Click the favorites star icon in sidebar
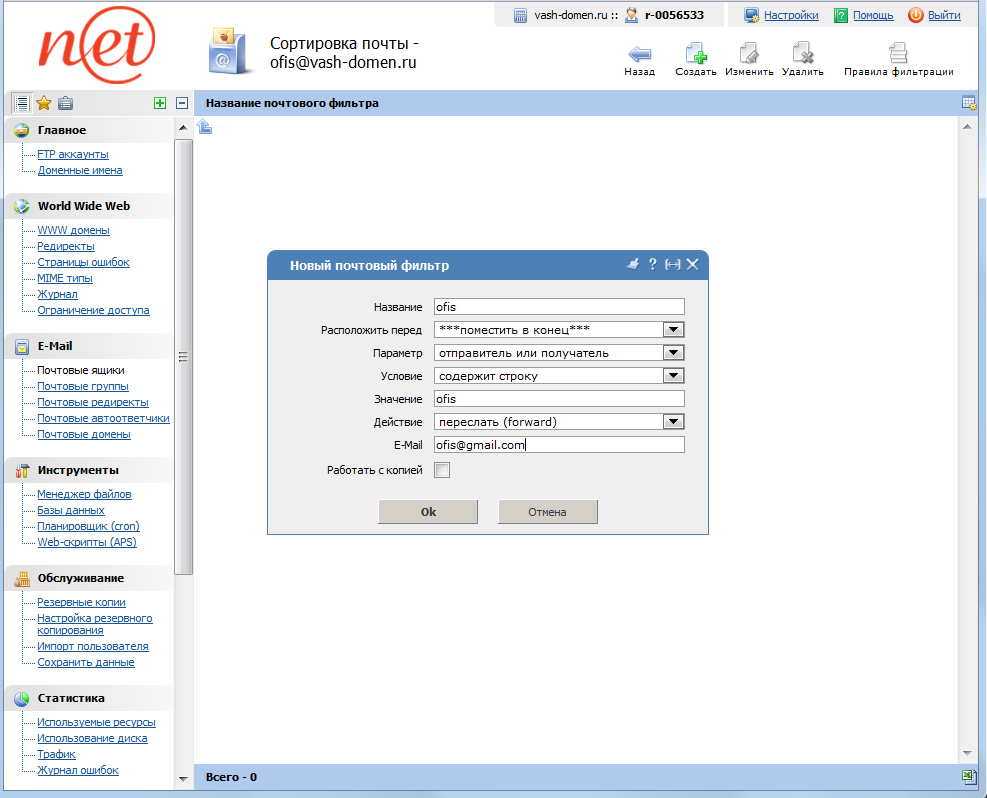Viewport: 987px width, 798px height. 44,103
